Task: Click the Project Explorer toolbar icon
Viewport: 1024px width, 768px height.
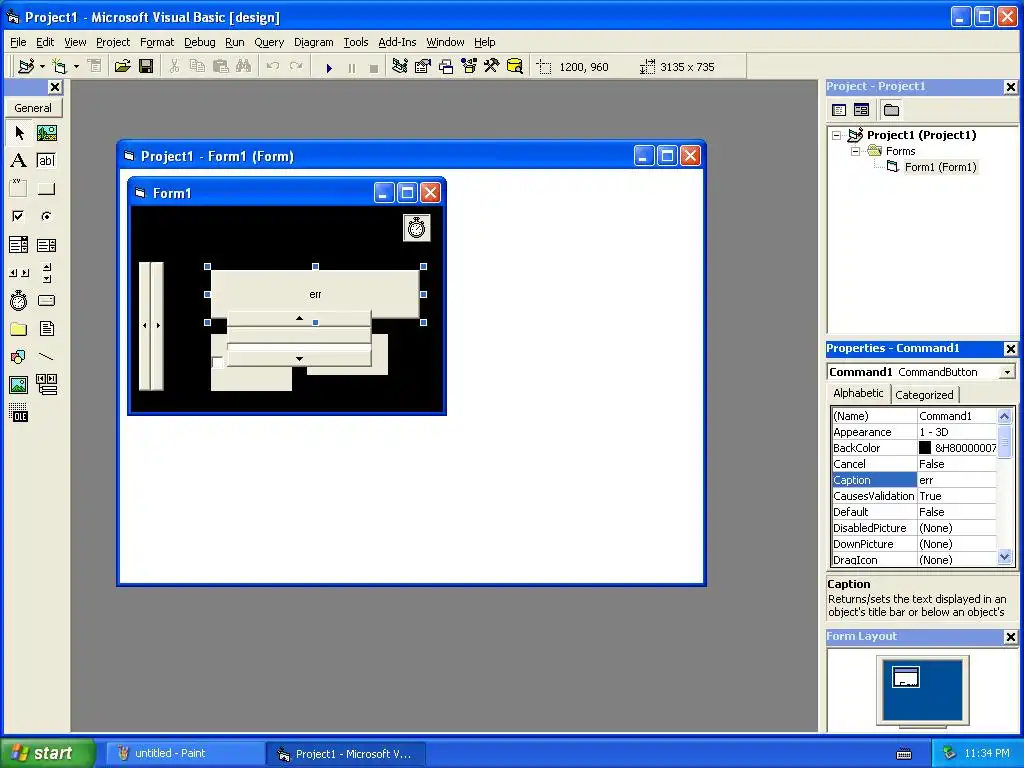Action: click(x=400, y=67)
